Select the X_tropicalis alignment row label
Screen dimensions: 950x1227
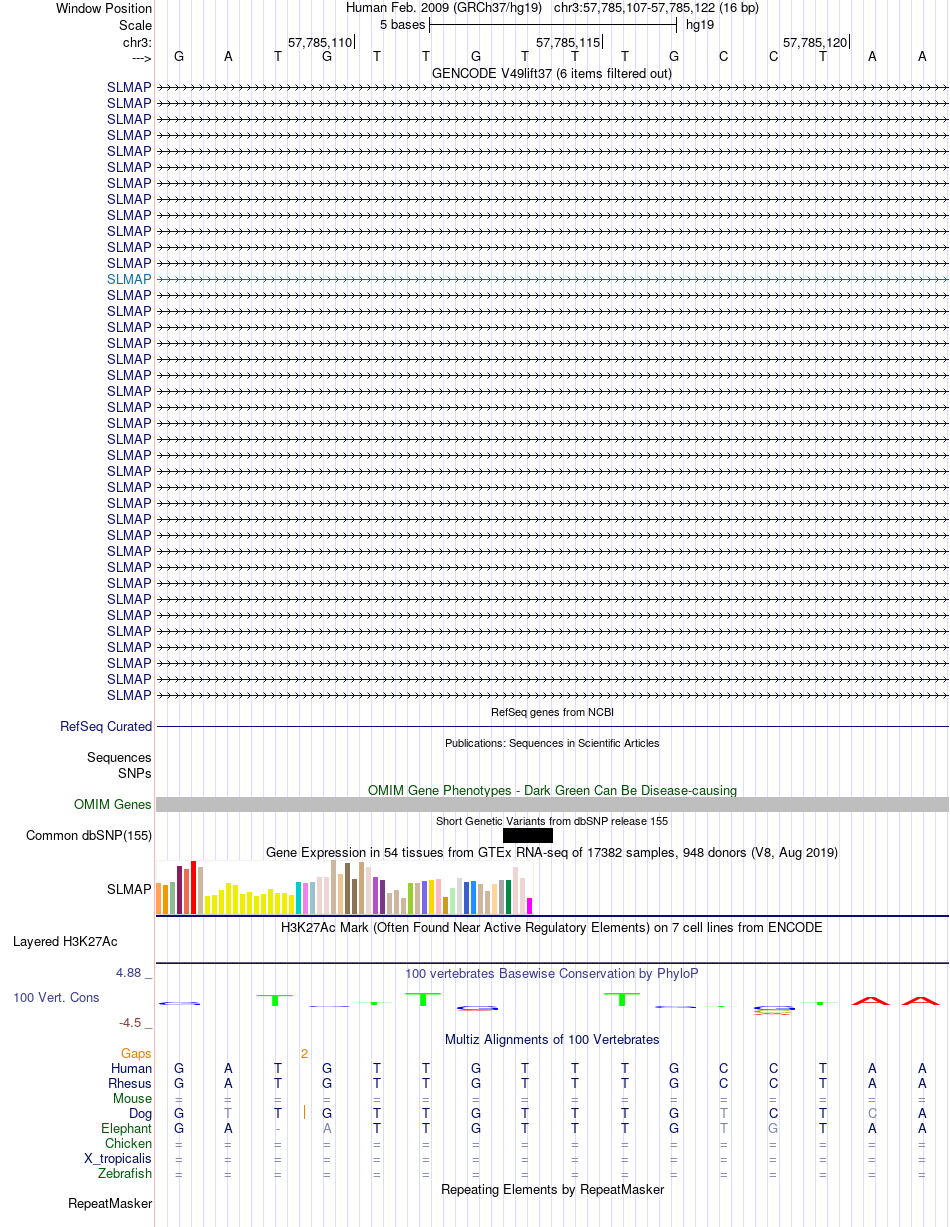(118, 1158)
